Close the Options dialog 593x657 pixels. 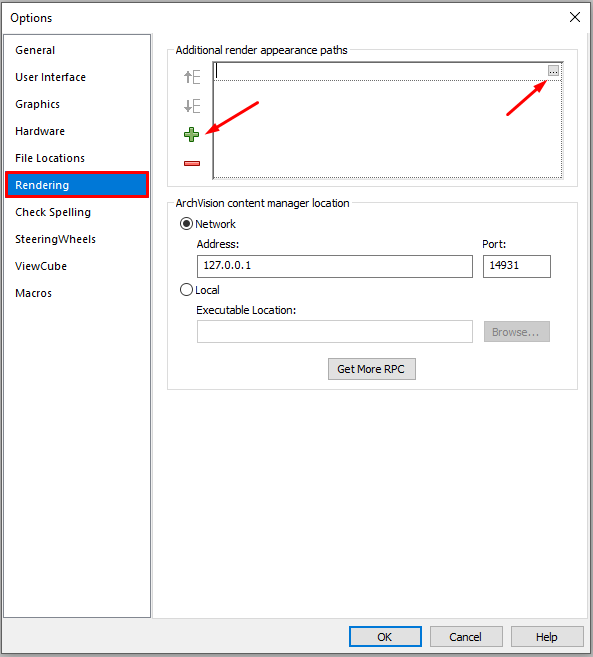575,17
